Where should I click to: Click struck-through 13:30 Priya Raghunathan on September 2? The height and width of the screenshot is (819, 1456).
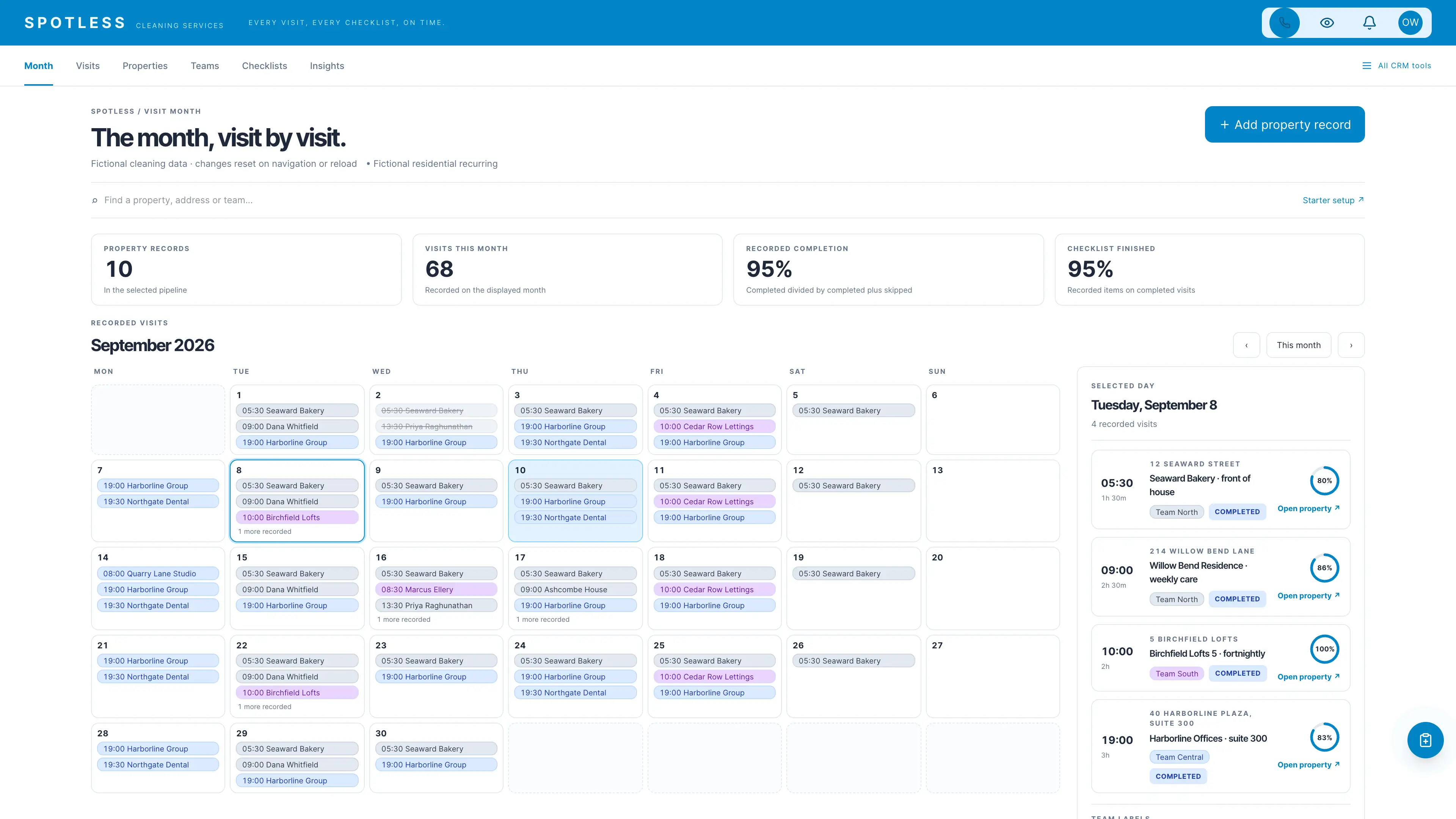click(x=436, y=426)
